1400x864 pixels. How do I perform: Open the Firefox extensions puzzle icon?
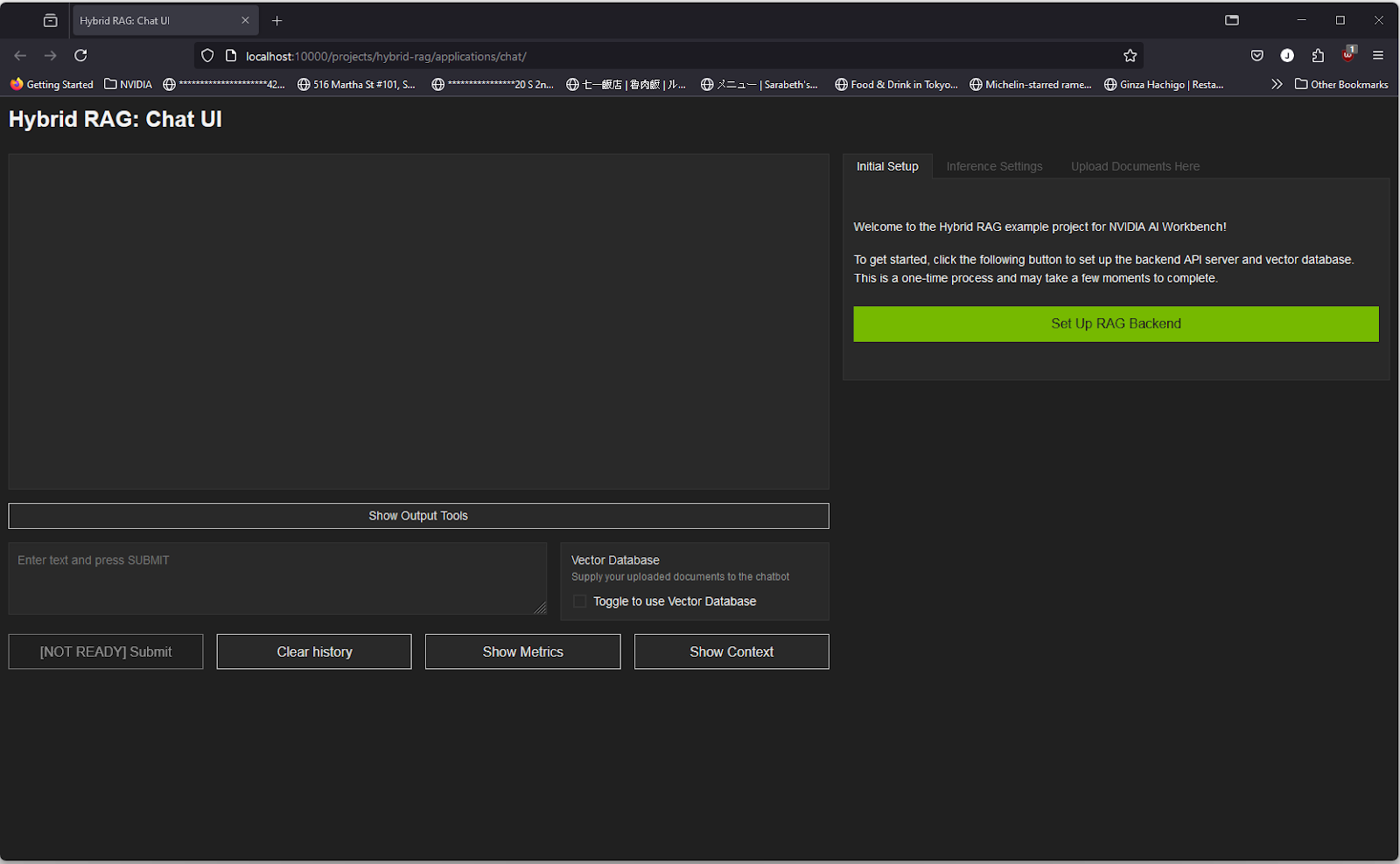point(1318,56)
